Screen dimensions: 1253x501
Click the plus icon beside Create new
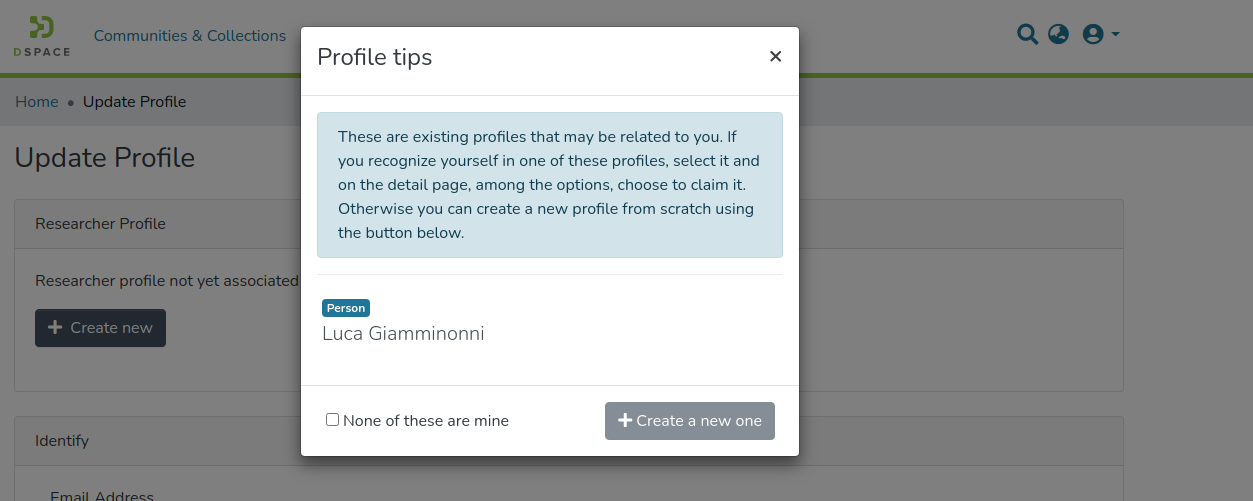[x=55, y=328]
